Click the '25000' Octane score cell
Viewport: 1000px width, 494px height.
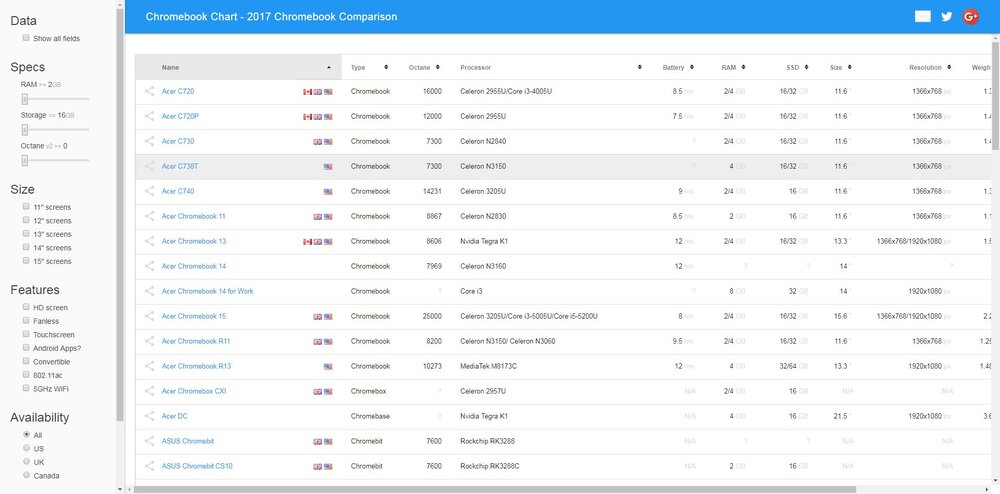(x=432, y=316)
